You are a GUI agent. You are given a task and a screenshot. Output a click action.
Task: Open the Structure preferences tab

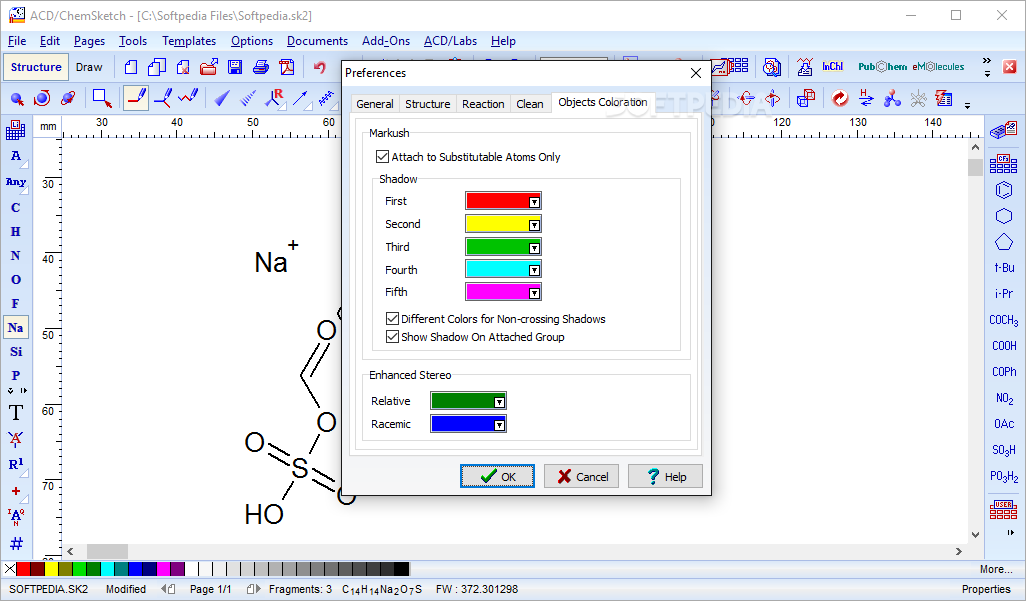[x=427, y=103]
